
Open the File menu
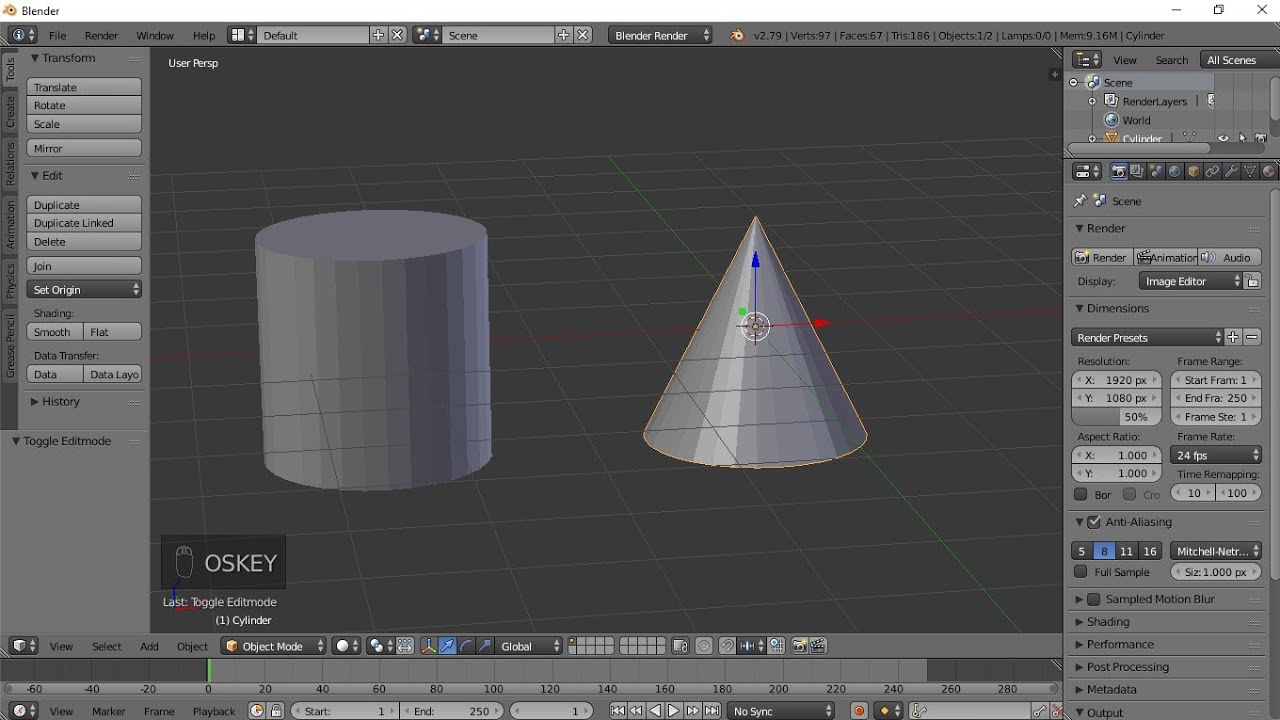[x=58, y=35]
